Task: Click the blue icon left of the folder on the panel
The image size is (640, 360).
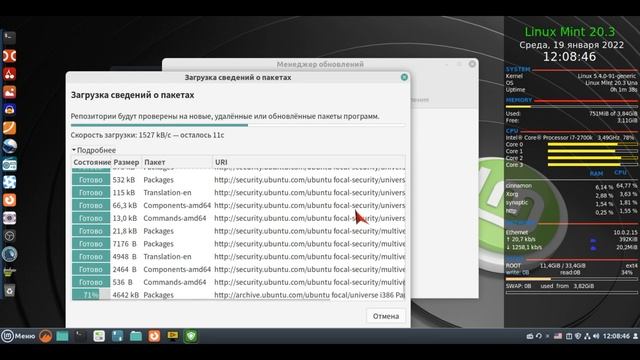Action: click(x=117, y=336)
